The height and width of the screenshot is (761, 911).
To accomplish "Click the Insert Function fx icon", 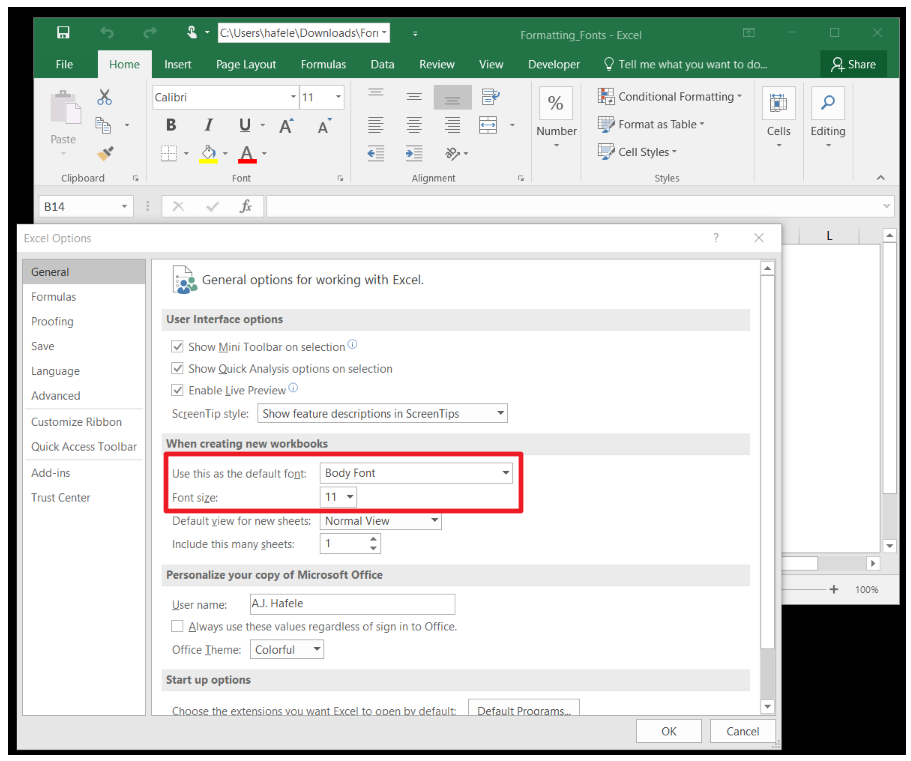I will pyautogui.click(x=246, y=206).
